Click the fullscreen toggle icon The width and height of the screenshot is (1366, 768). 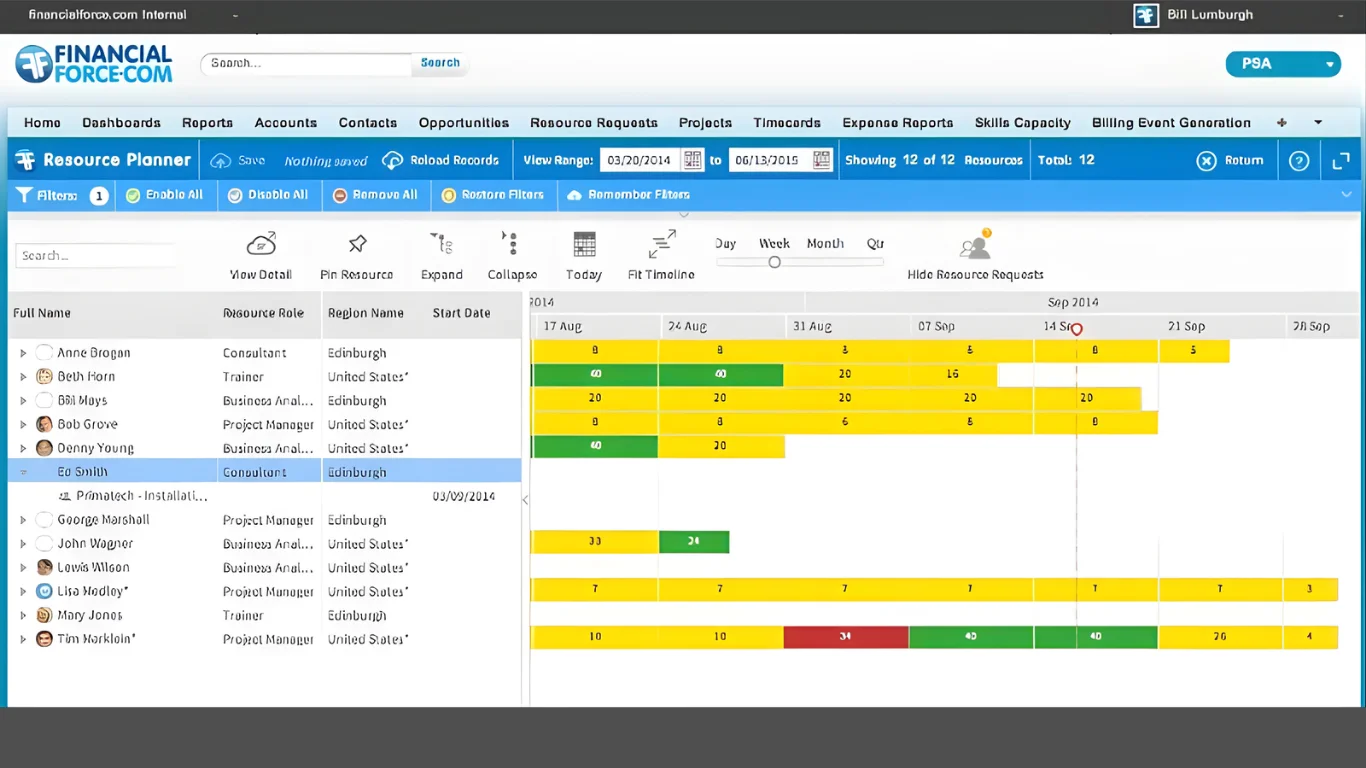pyautogui.click(x=1341, y=160)
